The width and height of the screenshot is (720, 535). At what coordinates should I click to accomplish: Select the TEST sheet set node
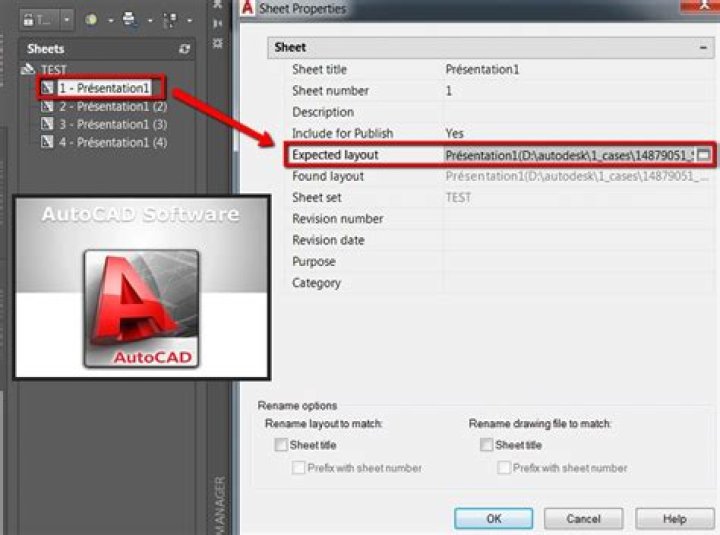[54, 70]
